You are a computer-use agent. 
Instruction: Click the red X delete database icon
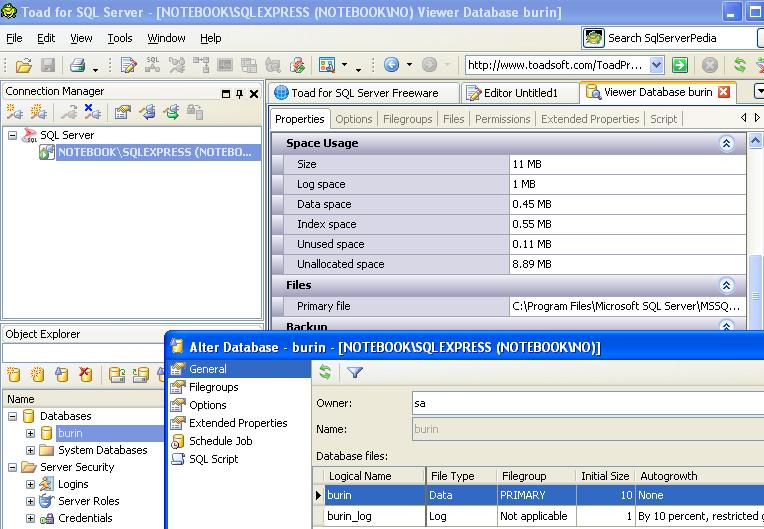pyautogui.click(x=86, y=375)
